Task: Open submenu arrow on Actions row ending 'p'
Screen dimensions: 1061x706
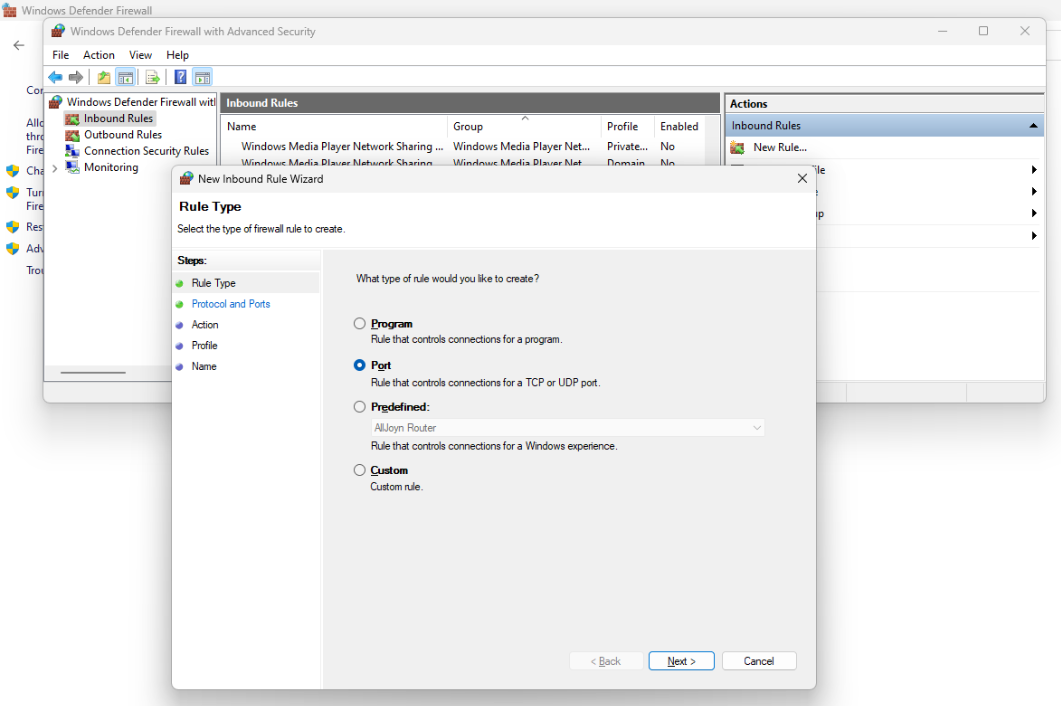Action: 1034,213
